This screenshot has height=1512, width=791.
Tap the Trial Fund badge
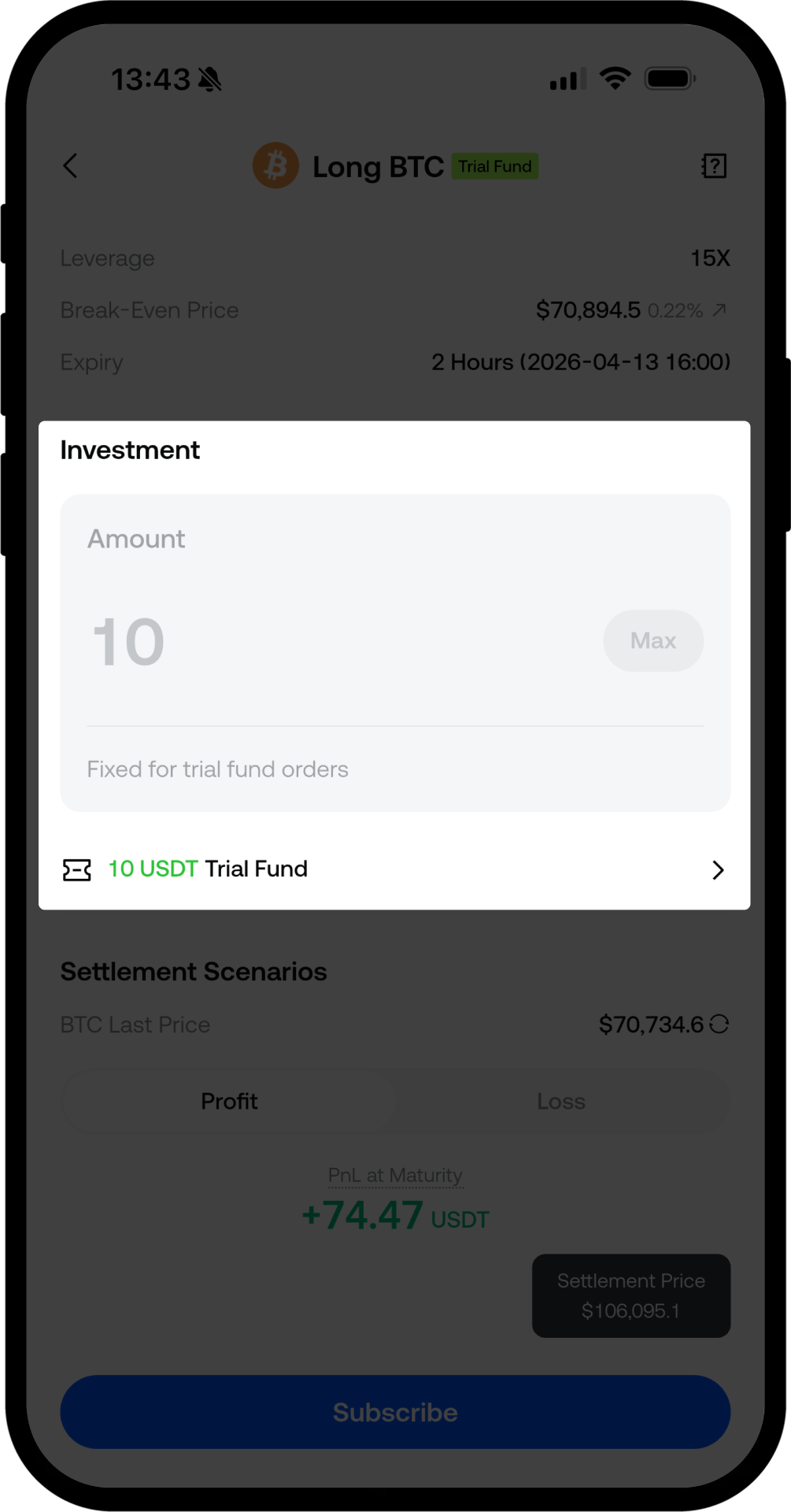(495, 166)
